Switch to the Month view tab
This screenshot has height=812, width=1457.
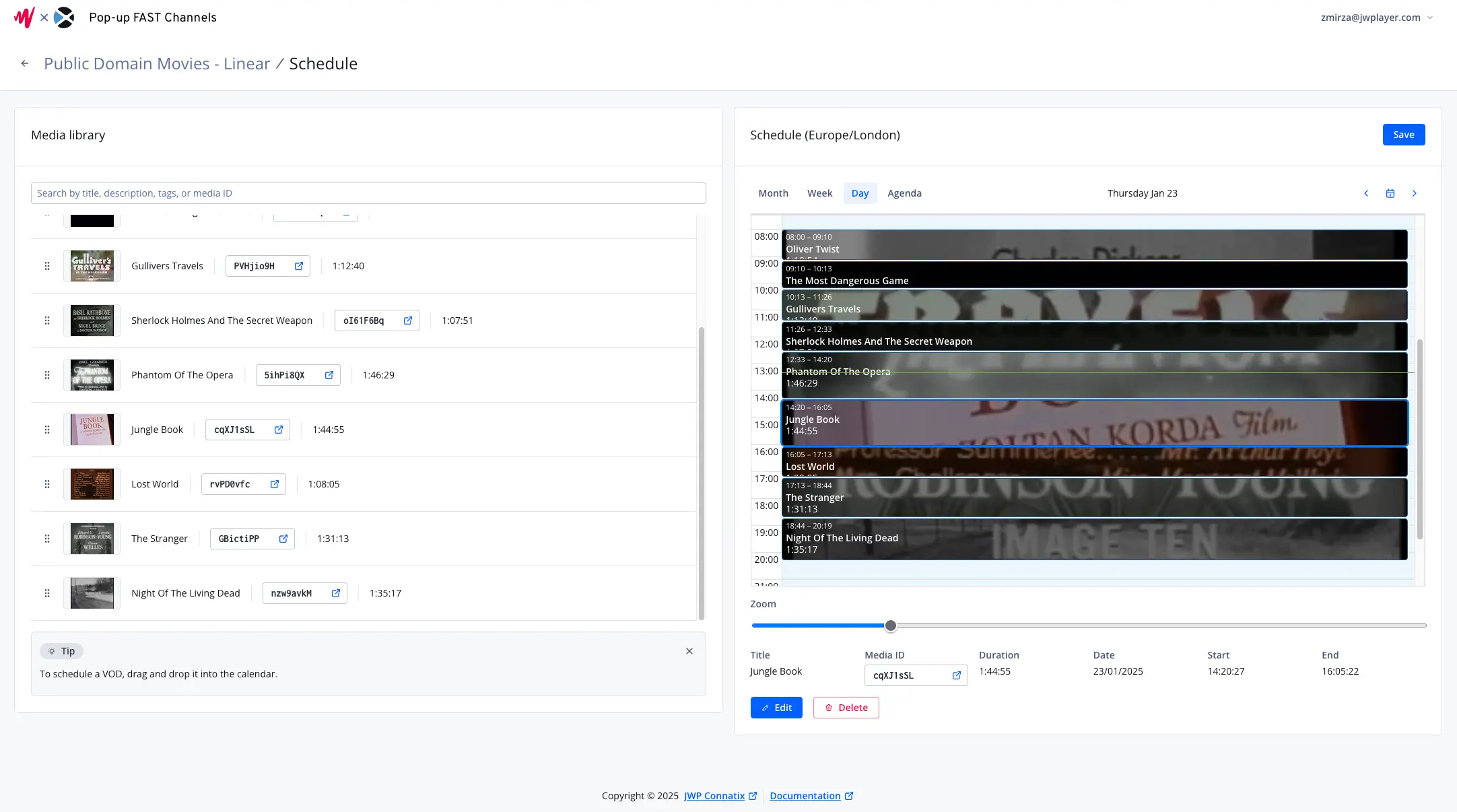tap(772, 193)
